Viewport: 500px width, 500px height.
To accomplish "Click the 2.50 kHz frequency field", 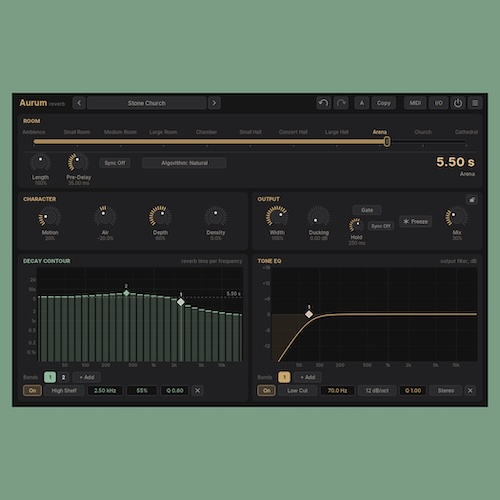I will coord(105,390).
